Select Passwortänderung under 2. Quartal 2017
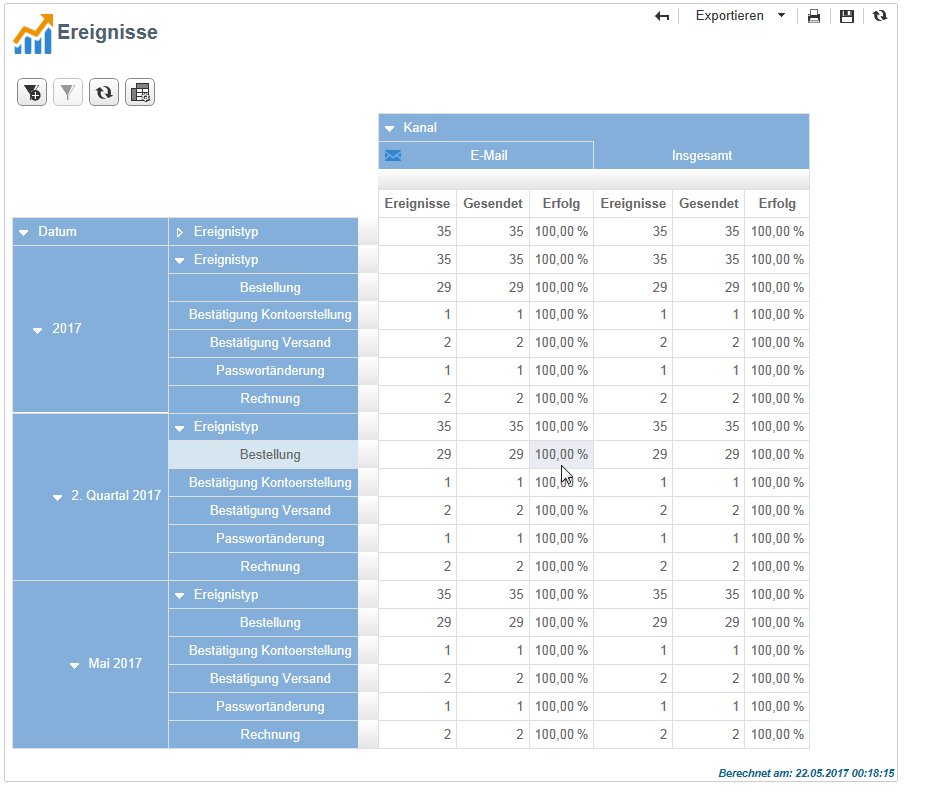The width and height of the screenshot is (933, 811). coord(264,538)
